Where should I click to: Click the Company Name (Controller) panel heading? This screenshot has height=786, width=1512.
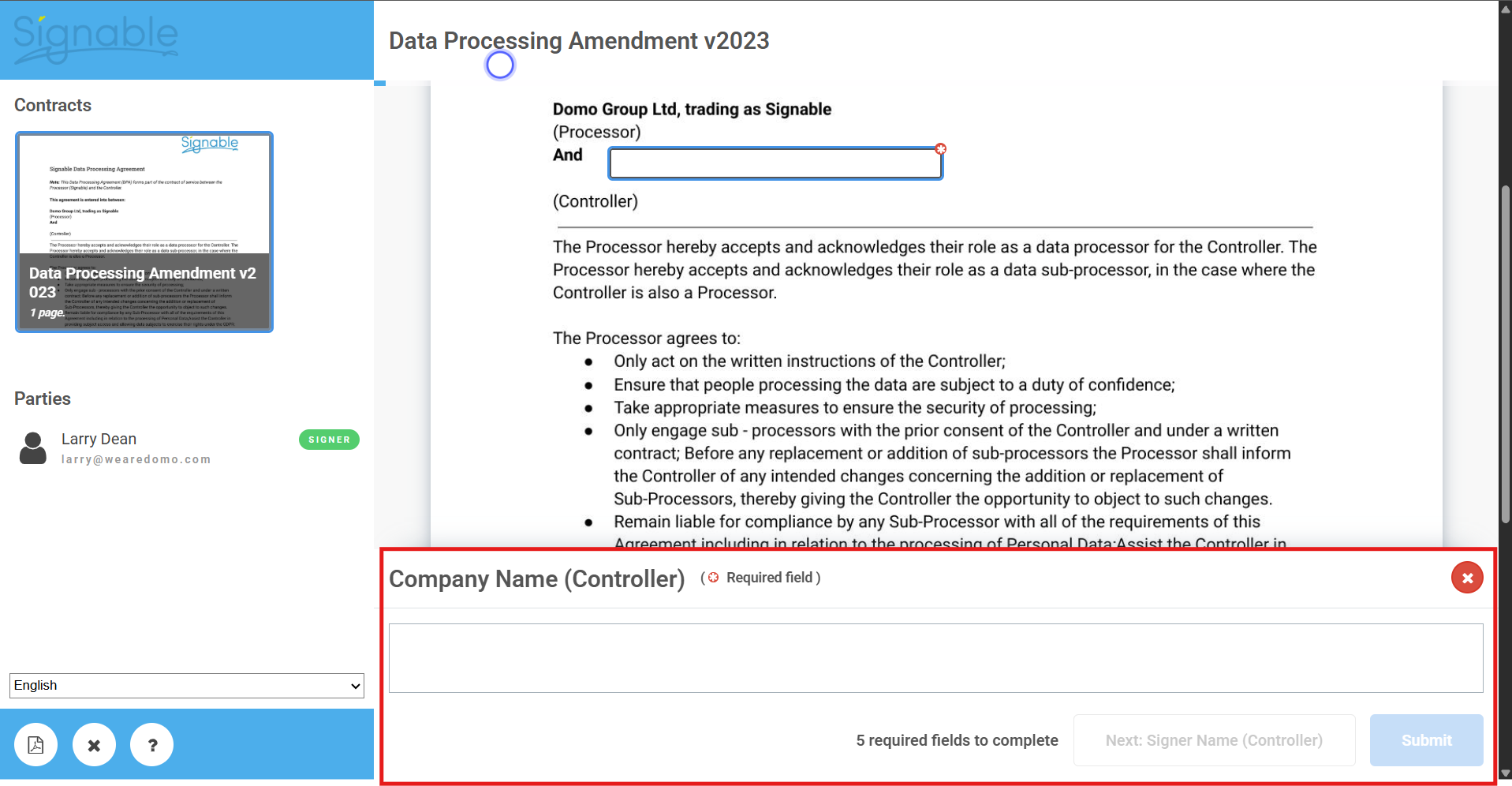(x=536, y=578)
